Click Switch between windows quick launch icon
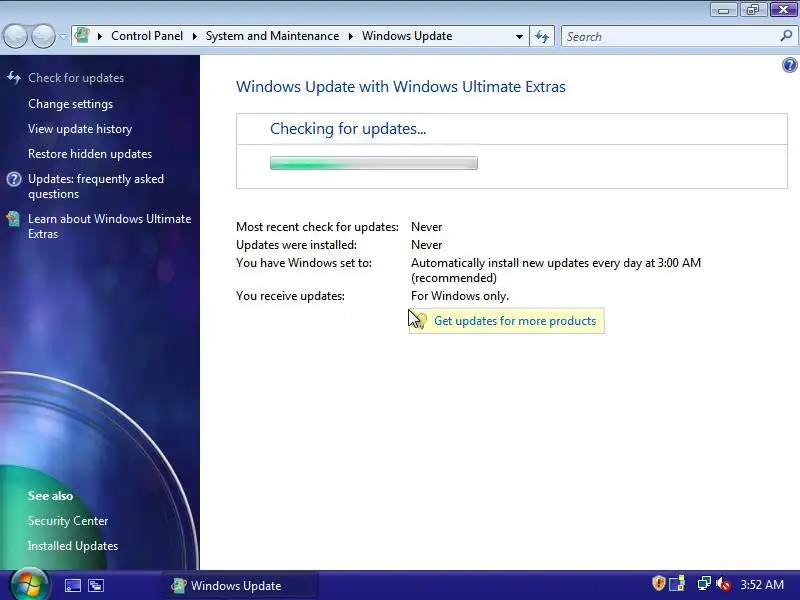800x600 pixels. 96,585
